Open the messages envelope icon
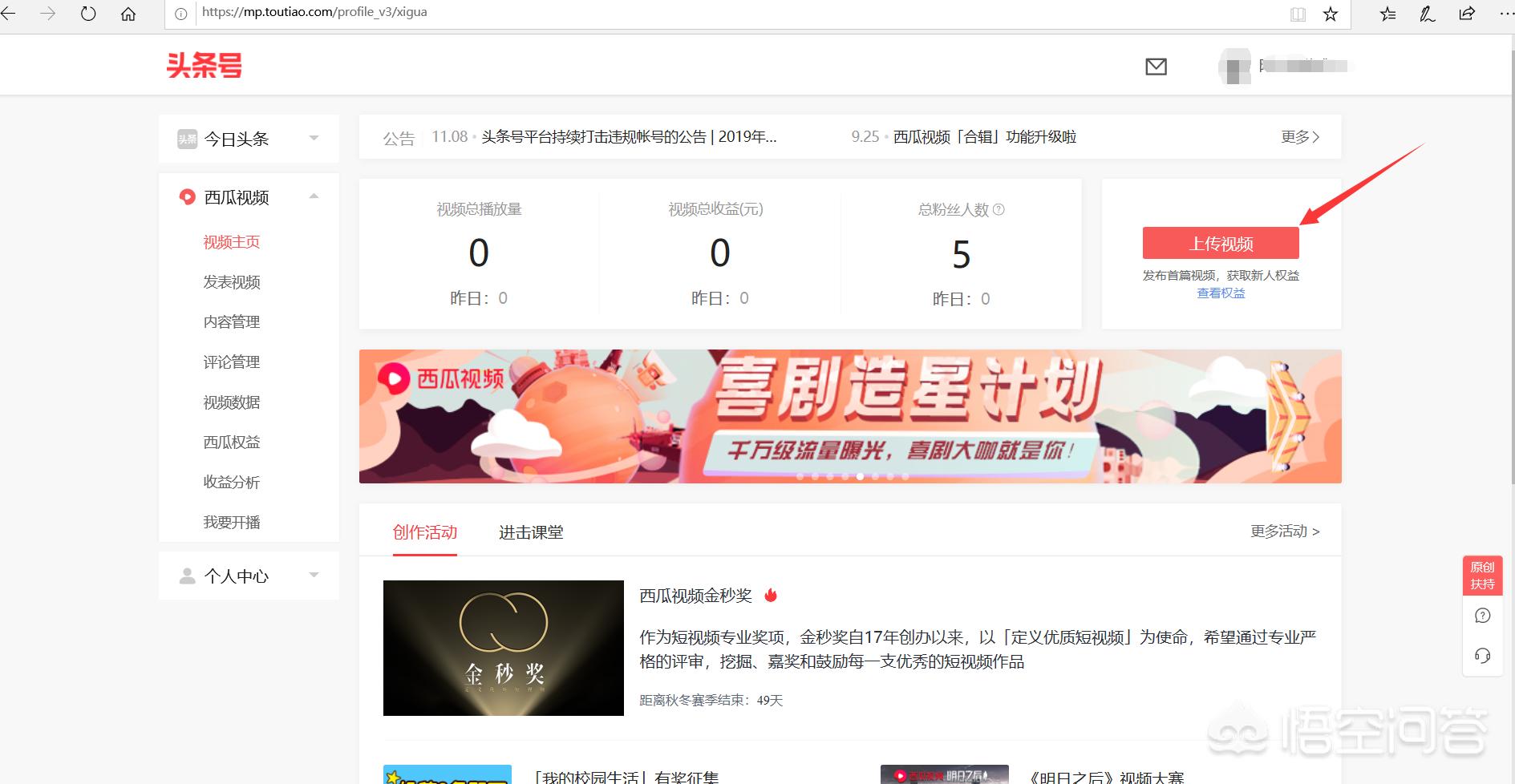Viewport: 1515px width, 784px height. click(x=1156, y=67)
